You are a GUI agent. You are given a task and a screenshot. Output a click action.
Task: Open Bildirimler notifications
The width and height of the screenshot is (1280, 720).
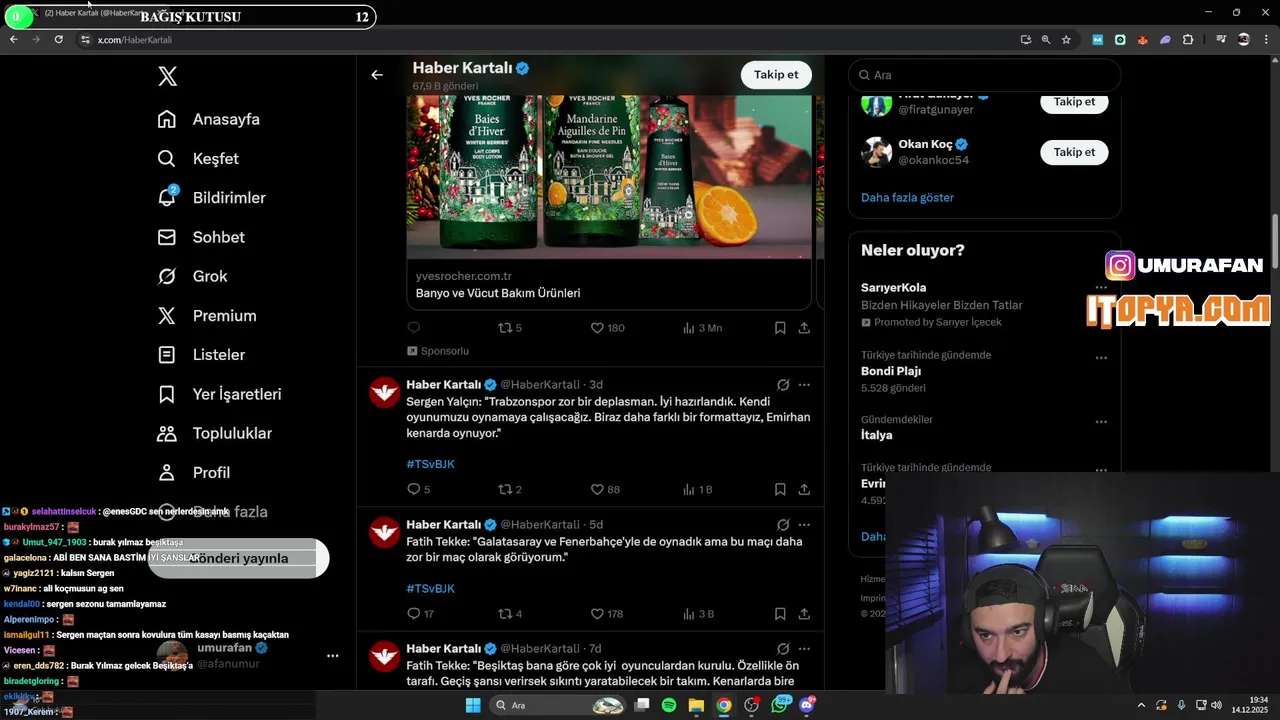[211, 198]
